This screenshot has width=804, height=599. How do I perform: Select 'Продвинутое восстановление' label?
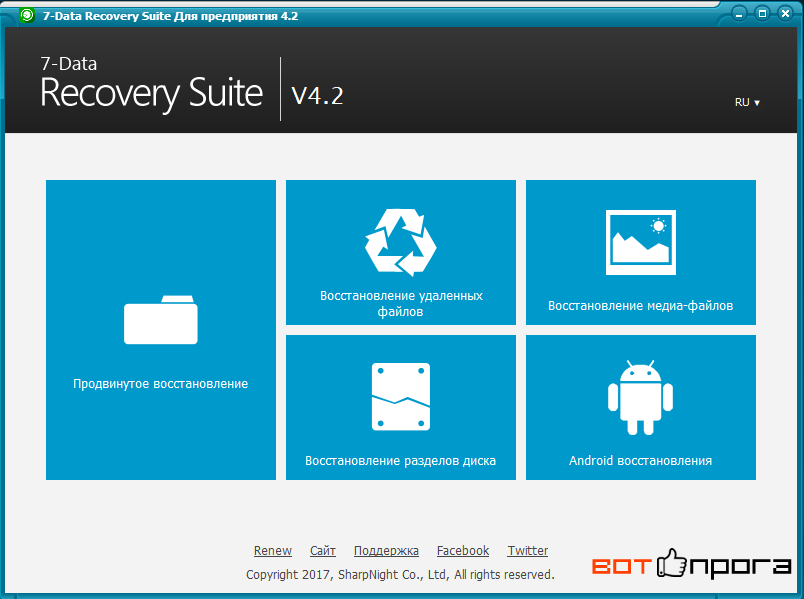pos(160,384)
